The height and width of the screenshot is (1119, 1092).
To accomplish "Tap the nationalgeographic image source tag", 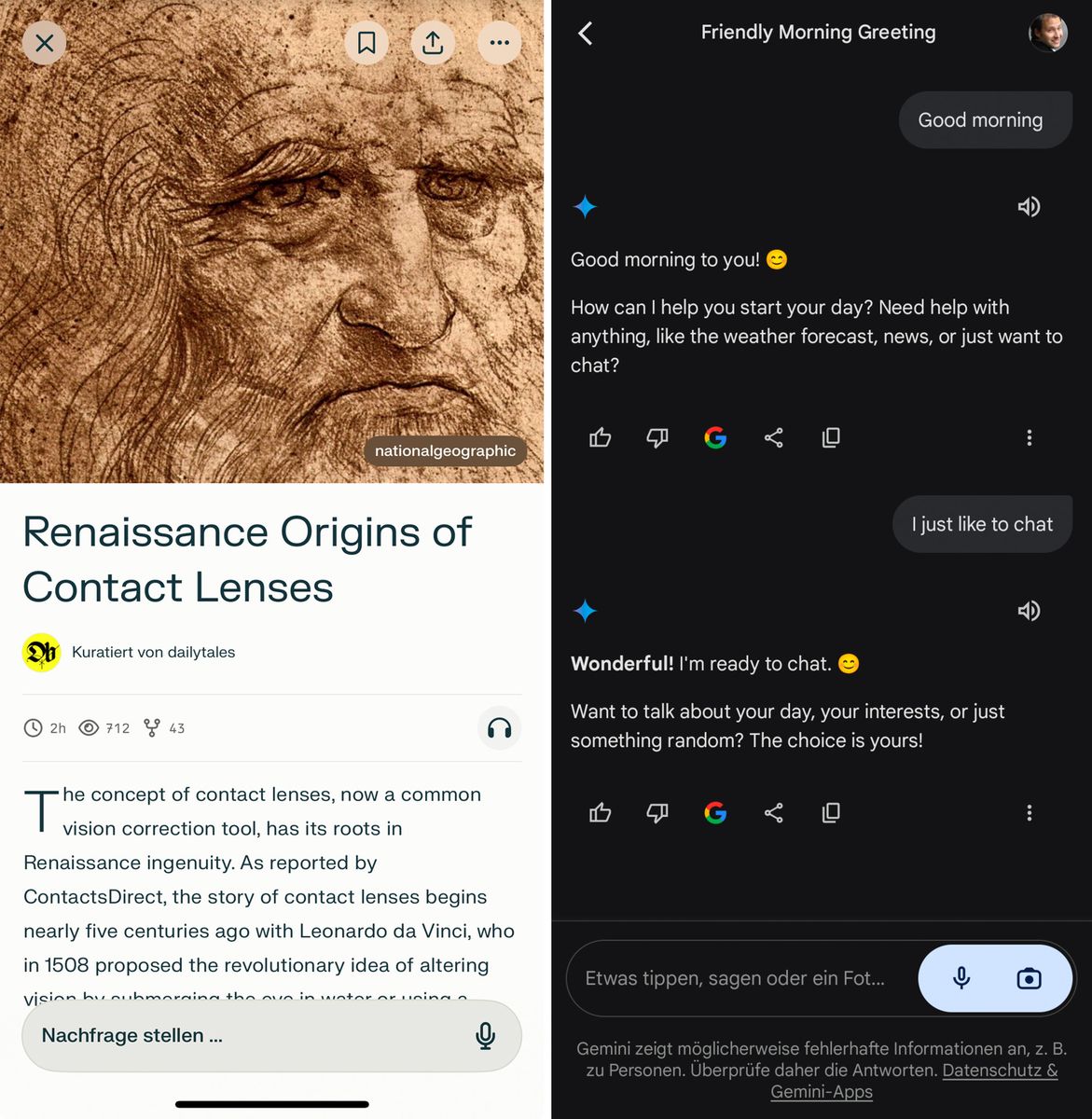I will click(445, 451).
